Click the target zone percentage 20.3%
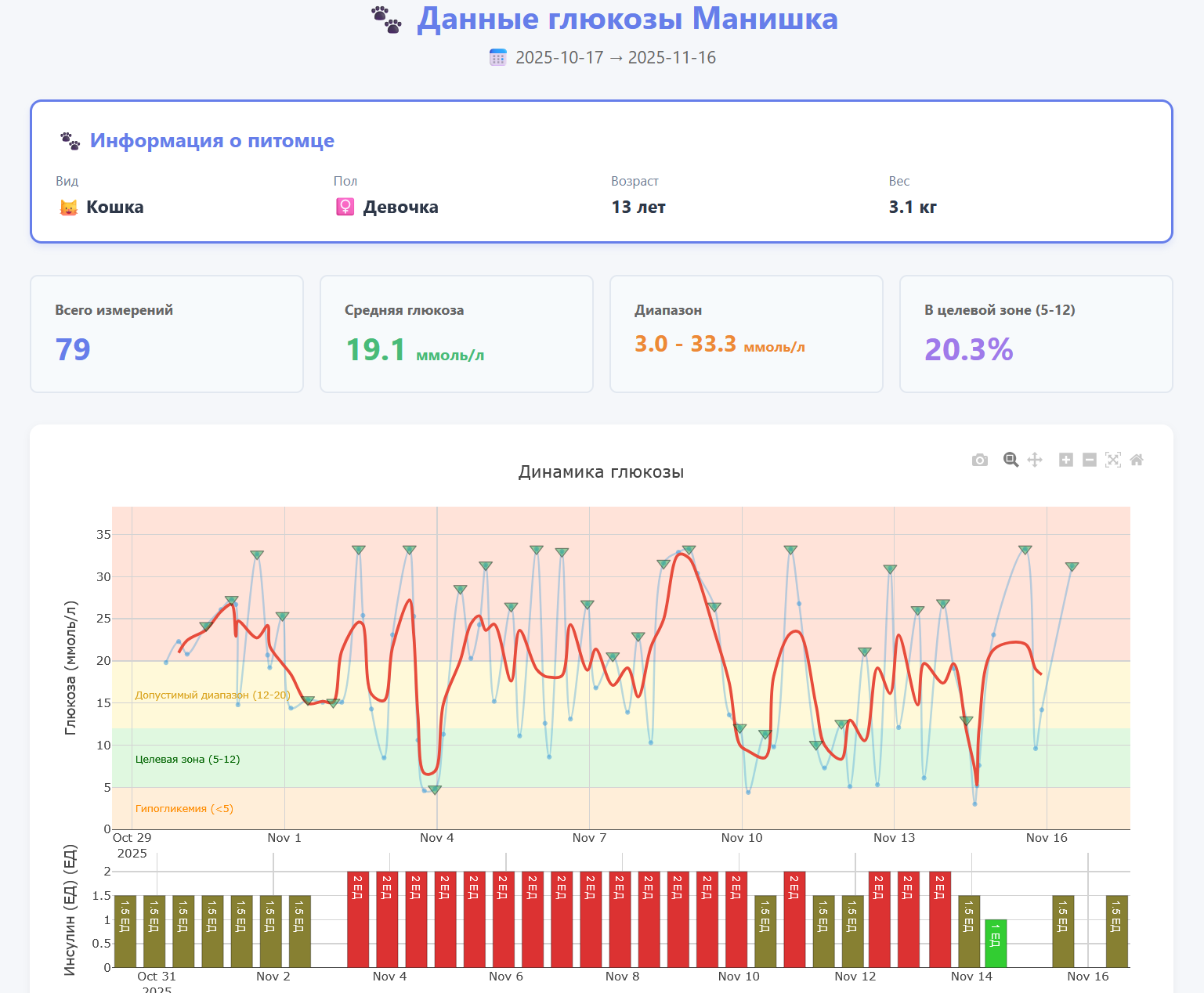The height and width of the screenshot is (993, 1204). pos(969,349)
